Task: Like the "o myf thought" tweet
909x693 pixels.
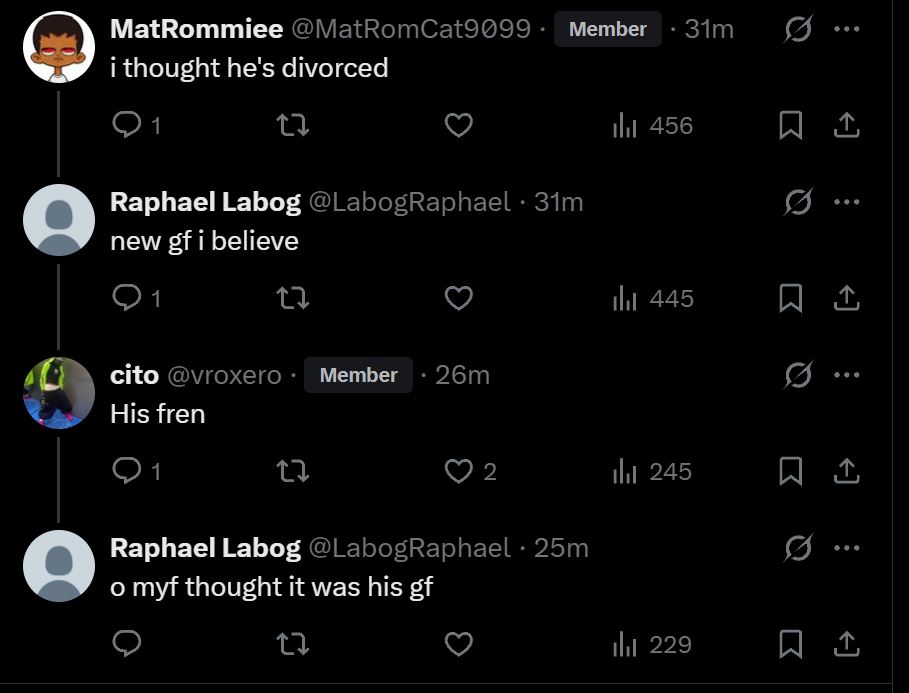Action: 459,644
